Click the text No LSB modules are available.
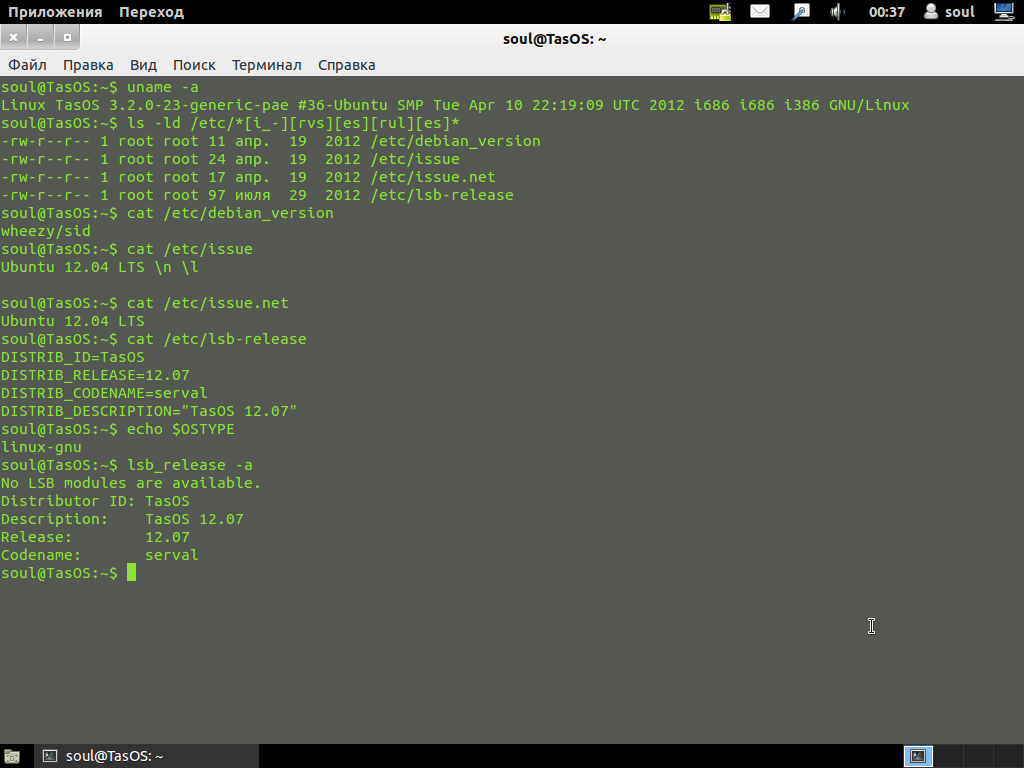The width and height of the screenshot is (1024, 768). pos(131,483)
